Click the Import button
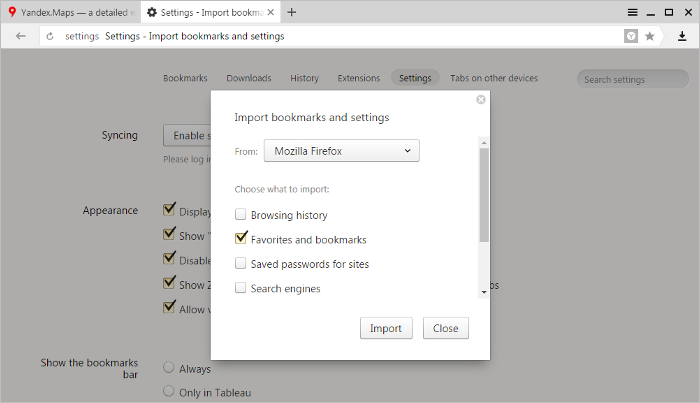 click(386, 328)
